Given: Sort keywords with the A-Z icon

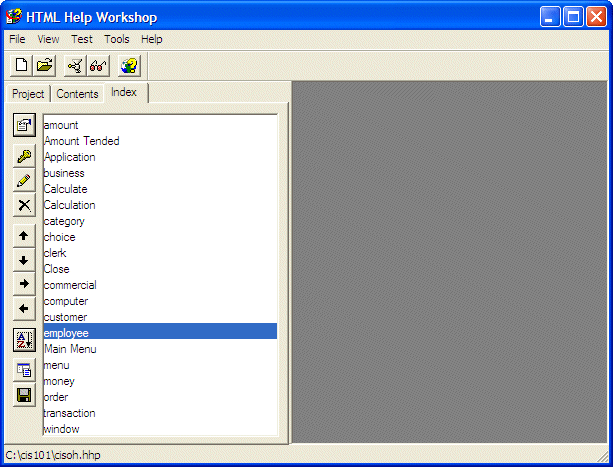Looking at the screenshot, I should (24, 340).
